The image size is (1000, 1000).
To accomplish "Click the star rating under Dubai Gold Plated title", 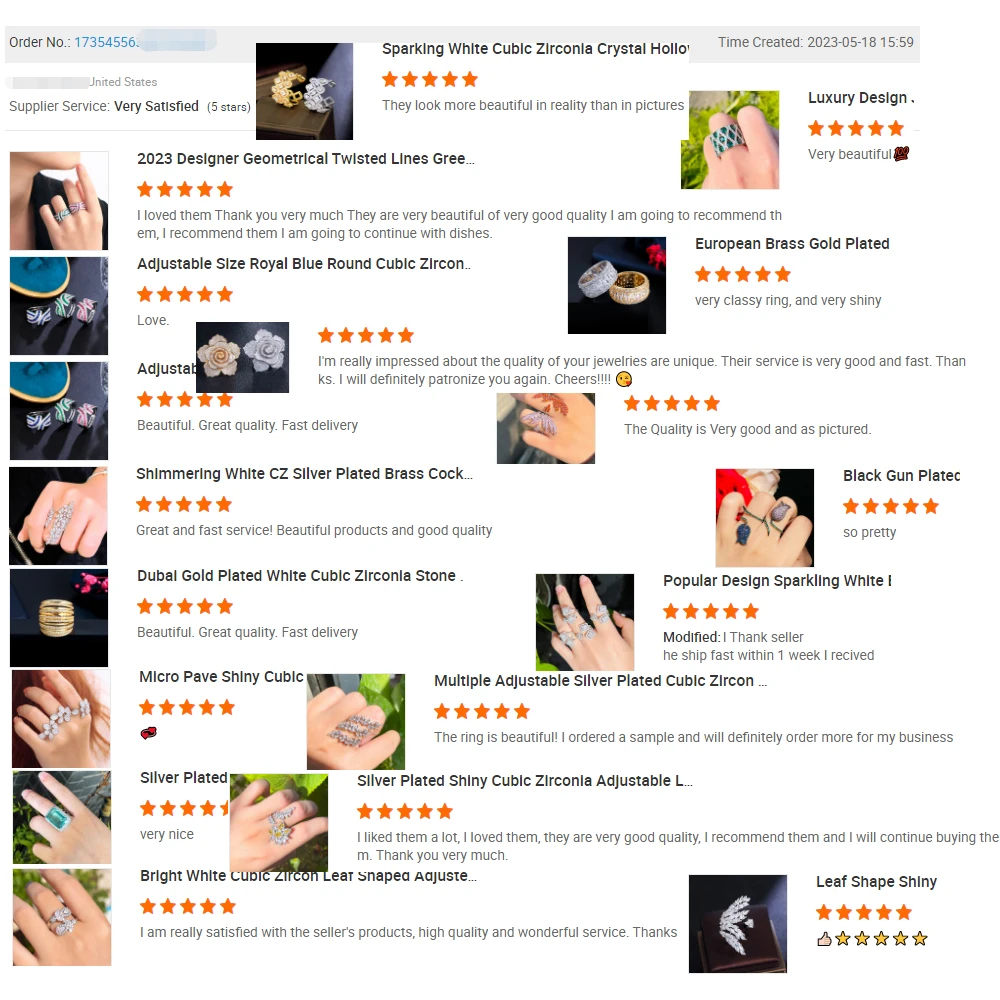I will [x=185, y=607].
